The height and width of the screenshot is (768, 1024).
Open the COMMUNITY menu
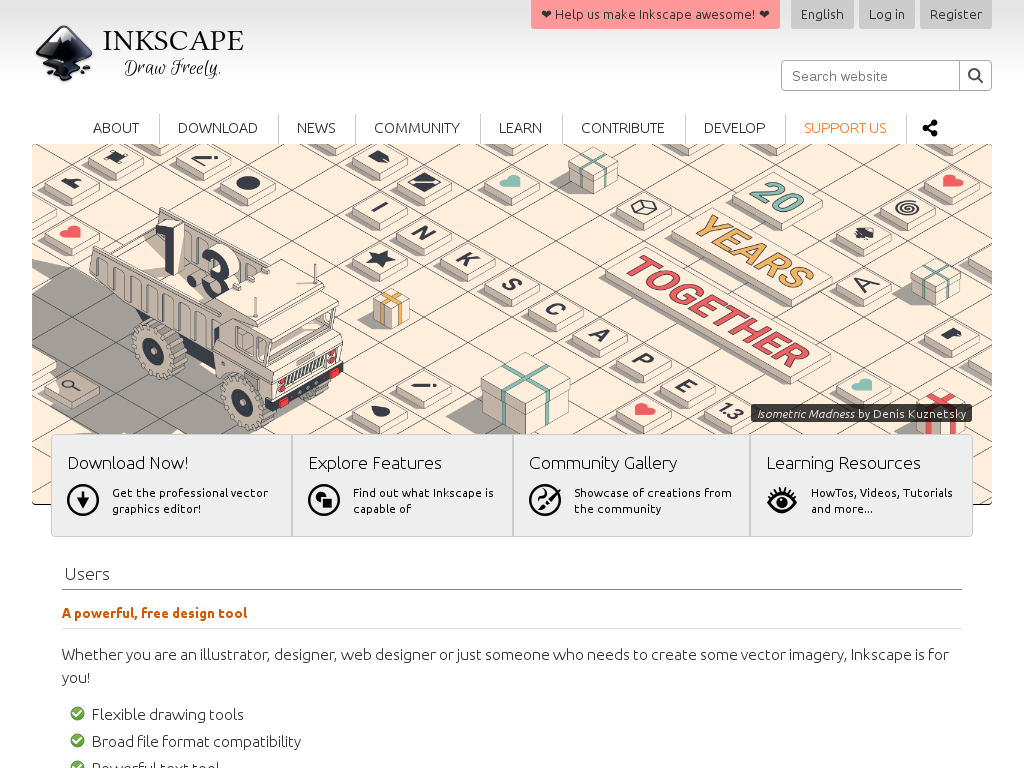(x=417, y=128)
